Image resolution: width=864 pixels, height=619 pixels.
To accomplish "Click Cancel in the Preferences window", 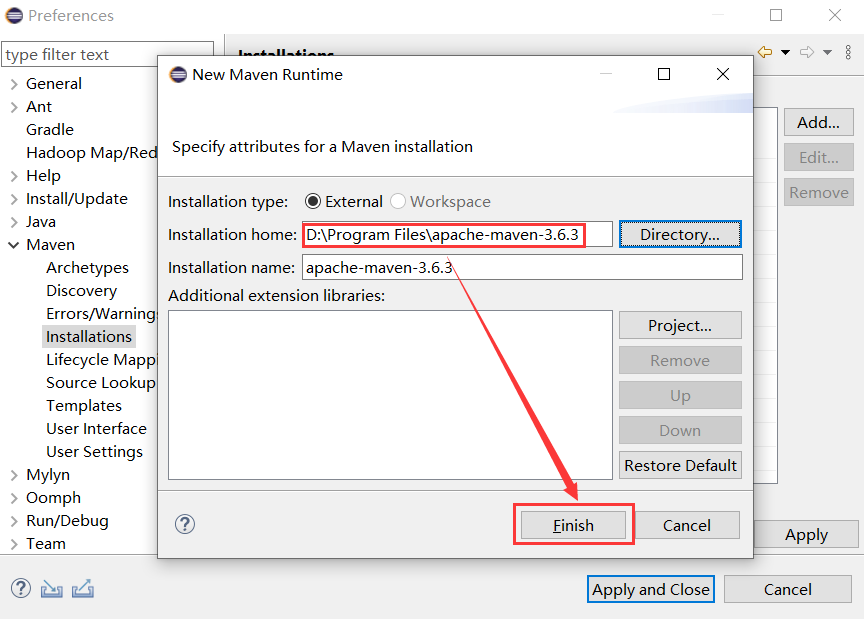I will coord(787,589).
